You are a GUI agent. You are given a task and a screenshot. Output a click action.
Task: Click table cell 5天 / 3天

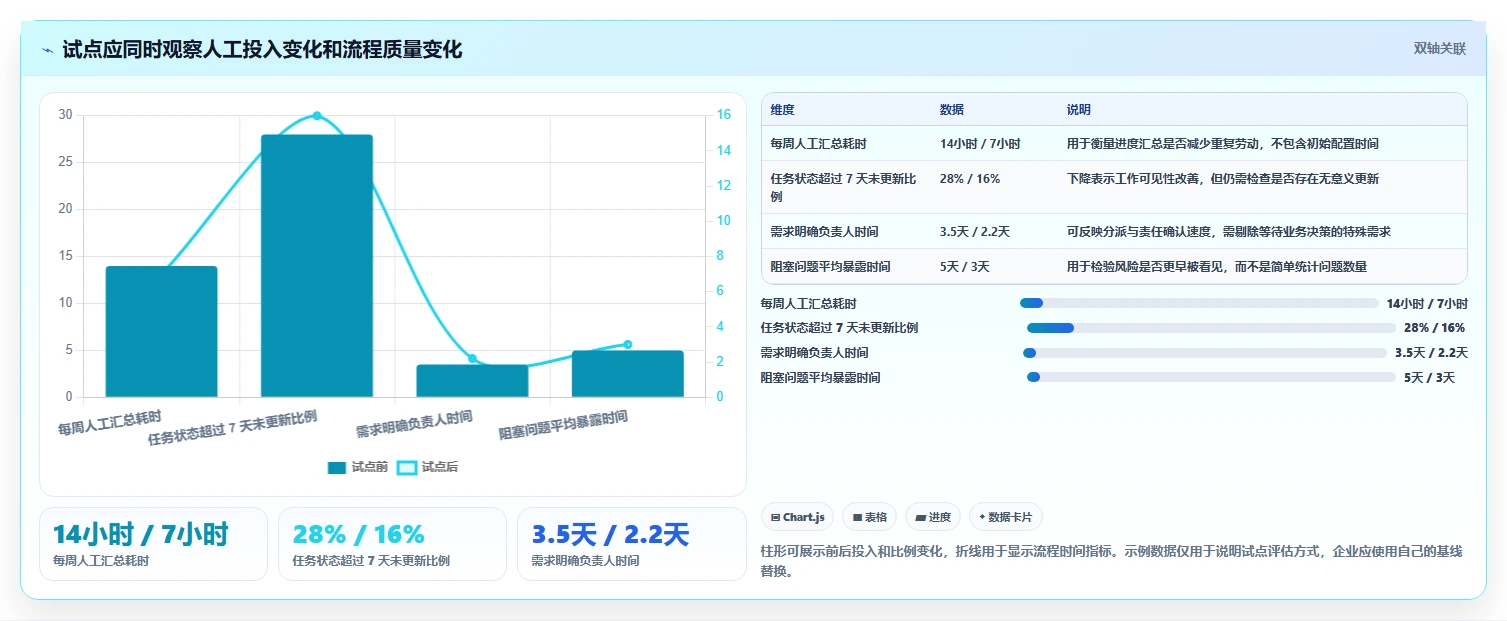[x=965, y=267]
